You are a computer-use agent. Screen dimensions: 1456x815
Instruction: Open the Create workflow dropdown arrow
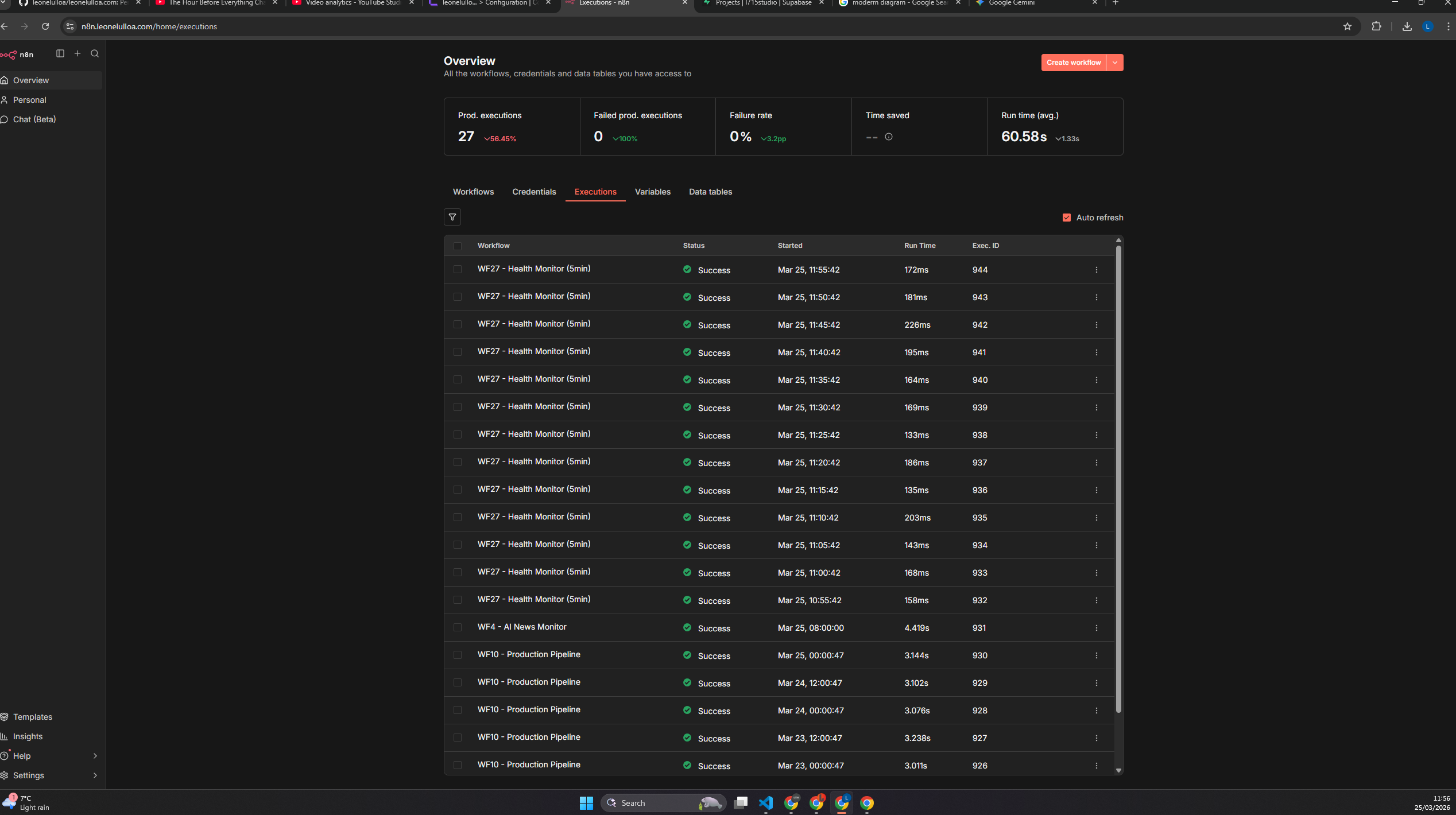point(1114,62)
